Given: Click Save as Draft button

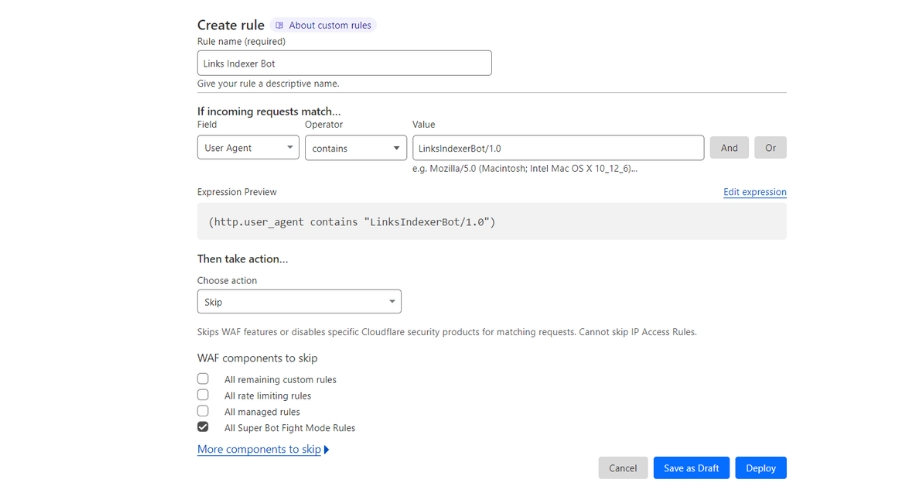Looking at the screenshot, I should coord(691,468).
